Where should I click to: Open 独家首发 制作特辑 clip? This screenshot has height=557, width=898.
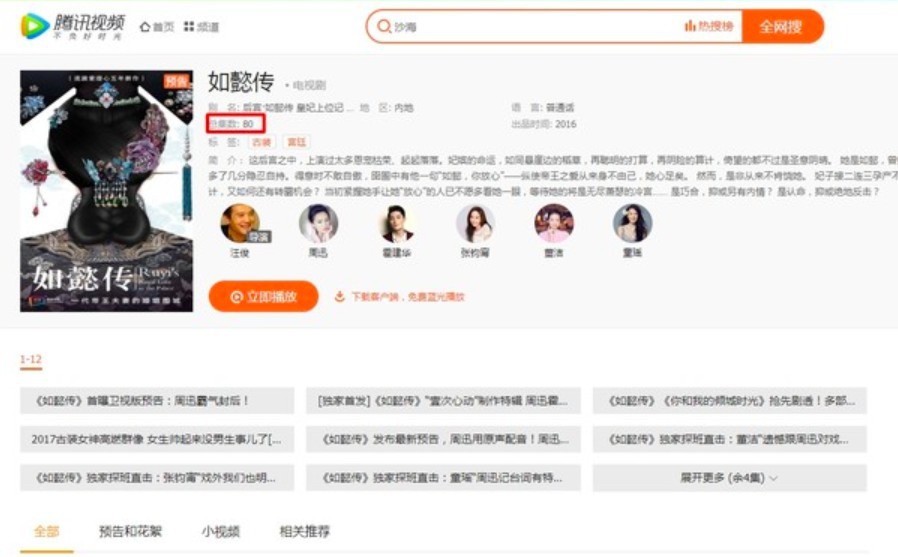443,401
